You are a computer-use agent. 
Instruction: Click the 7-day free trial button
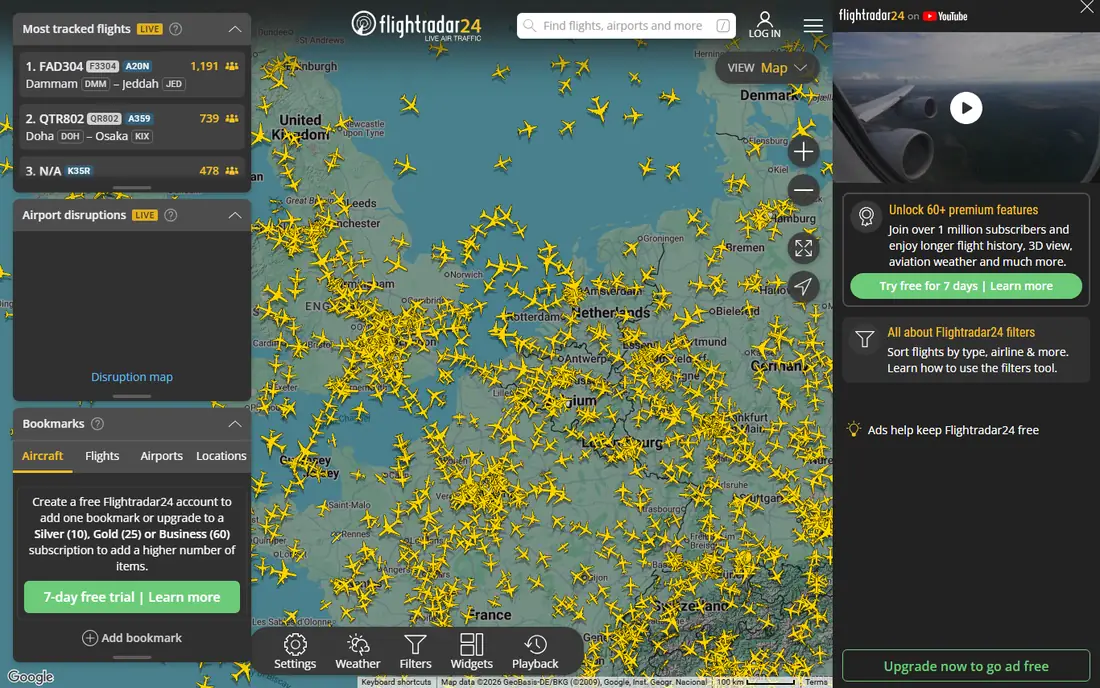pyautogui.click(x=132, y=597)
